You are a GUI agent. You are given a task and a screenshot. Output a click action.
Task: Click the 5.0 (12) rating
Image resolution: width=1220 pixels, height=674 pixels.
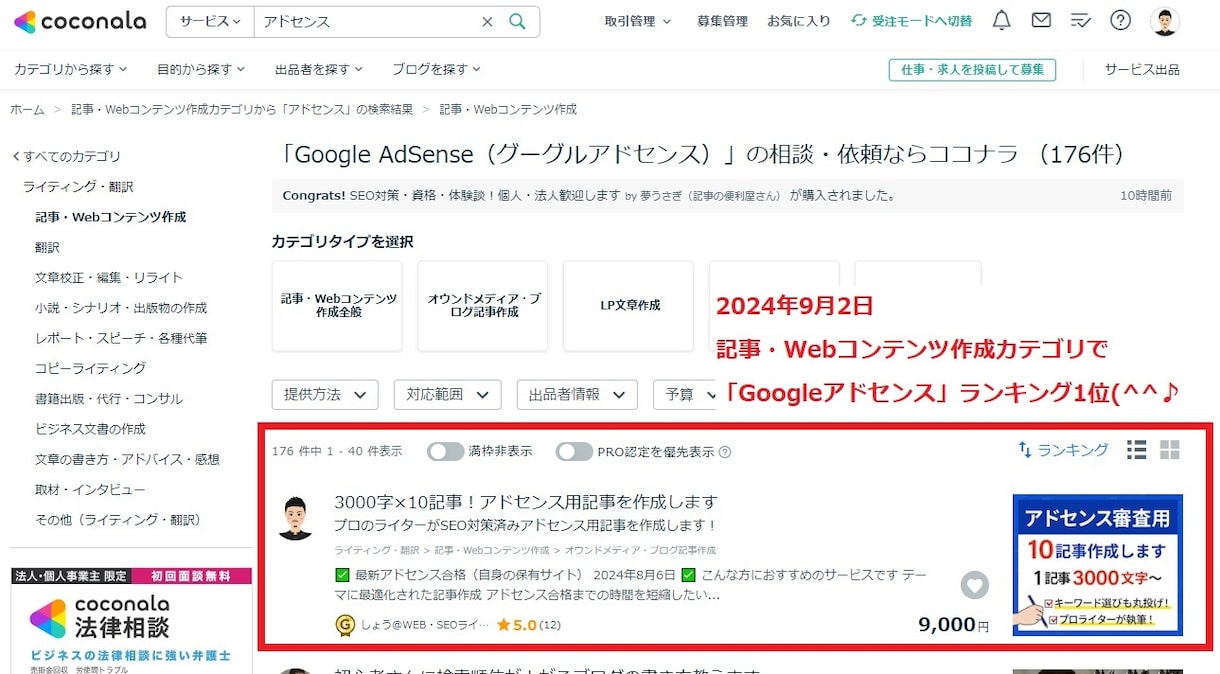(528, 625)
